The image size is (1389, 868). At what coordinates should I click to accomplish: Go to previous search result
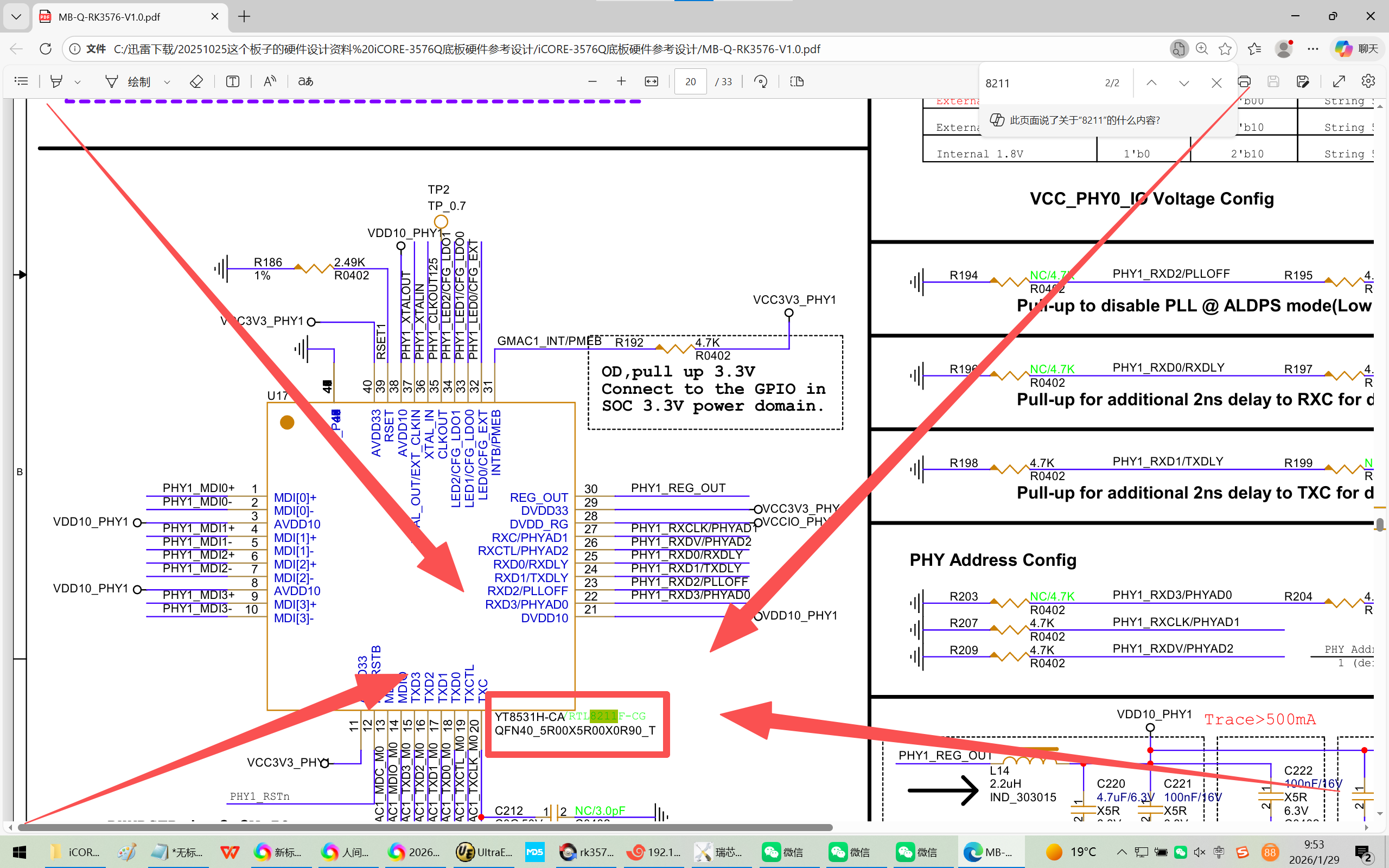1151,82
